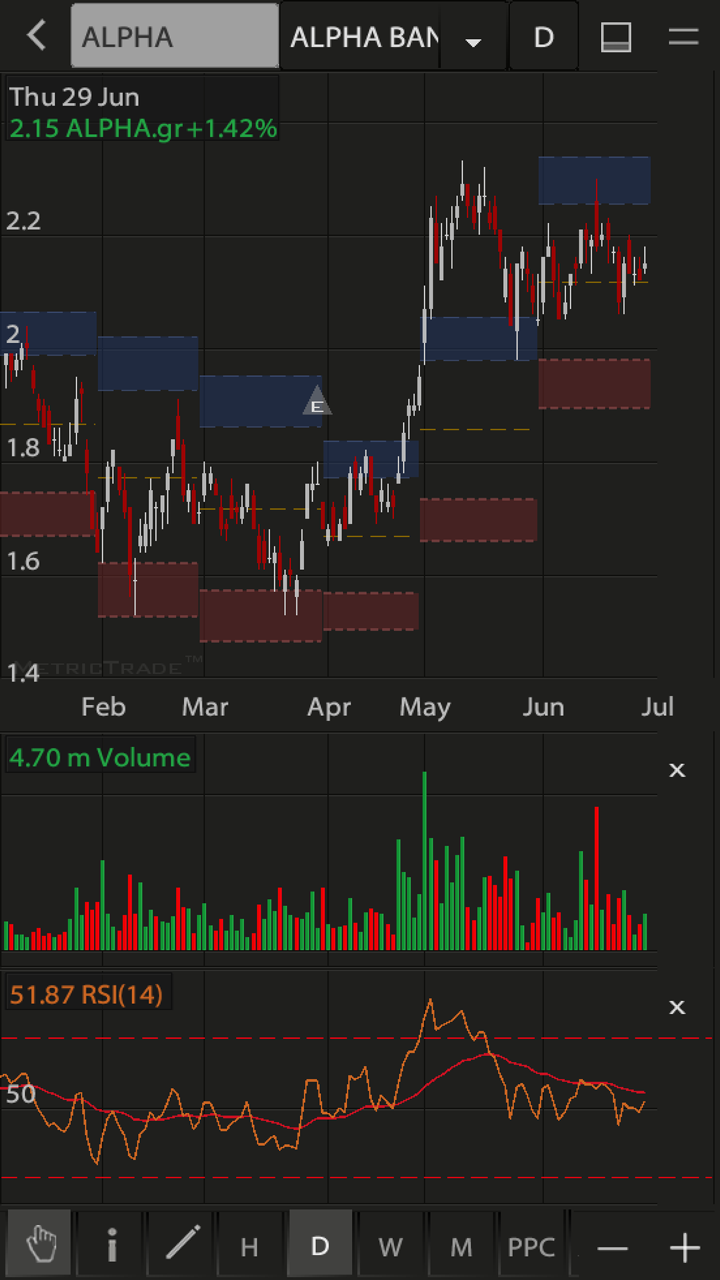Select the monthly M period
This screenshot has width=720, height=1280.
tap(461, 1247)
